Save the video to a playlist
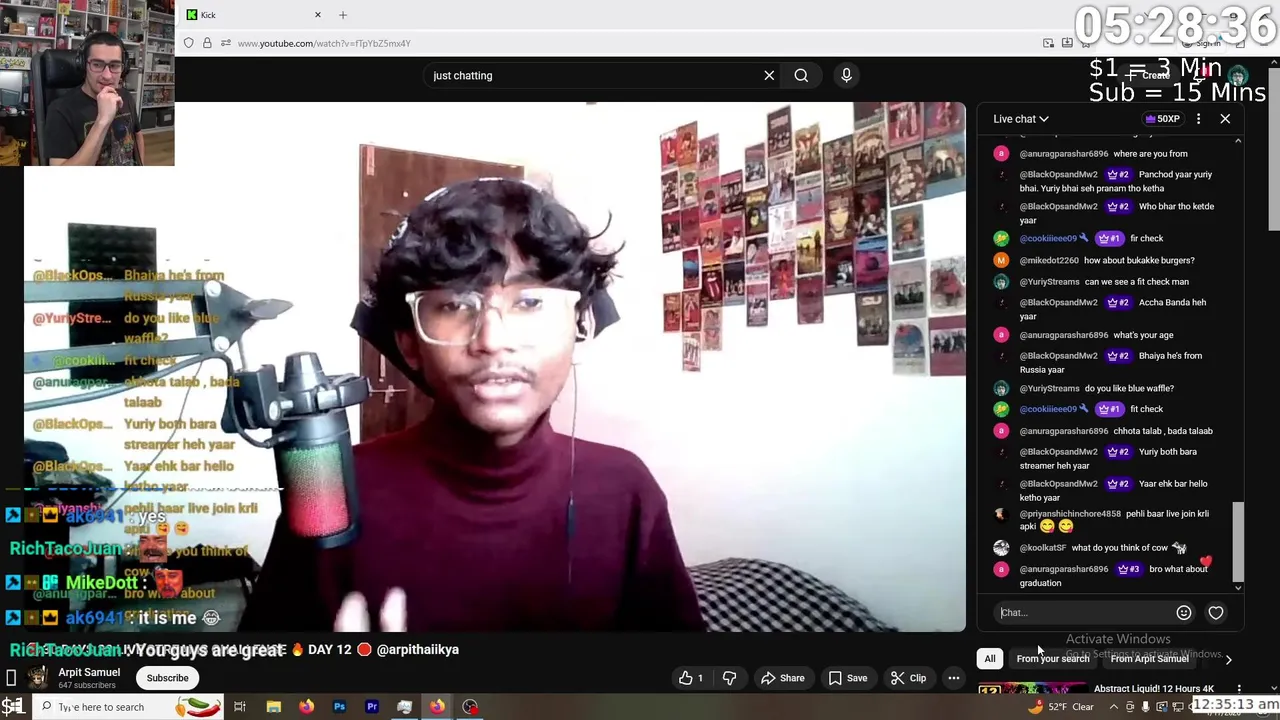 847,678
